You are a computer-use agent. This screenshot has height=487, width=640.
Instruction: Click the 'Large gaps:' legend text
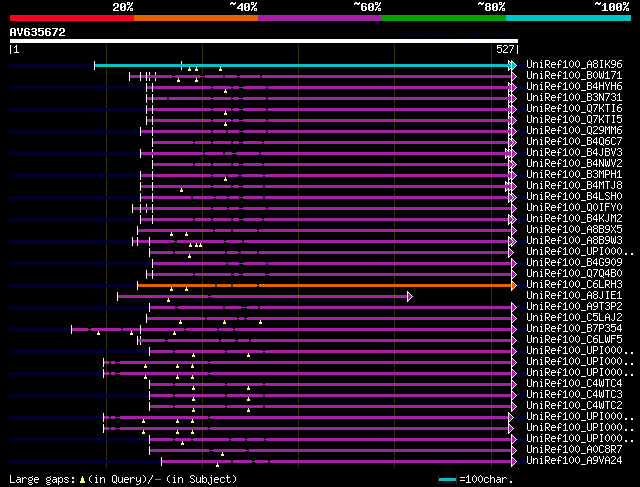tap(42, 479)
